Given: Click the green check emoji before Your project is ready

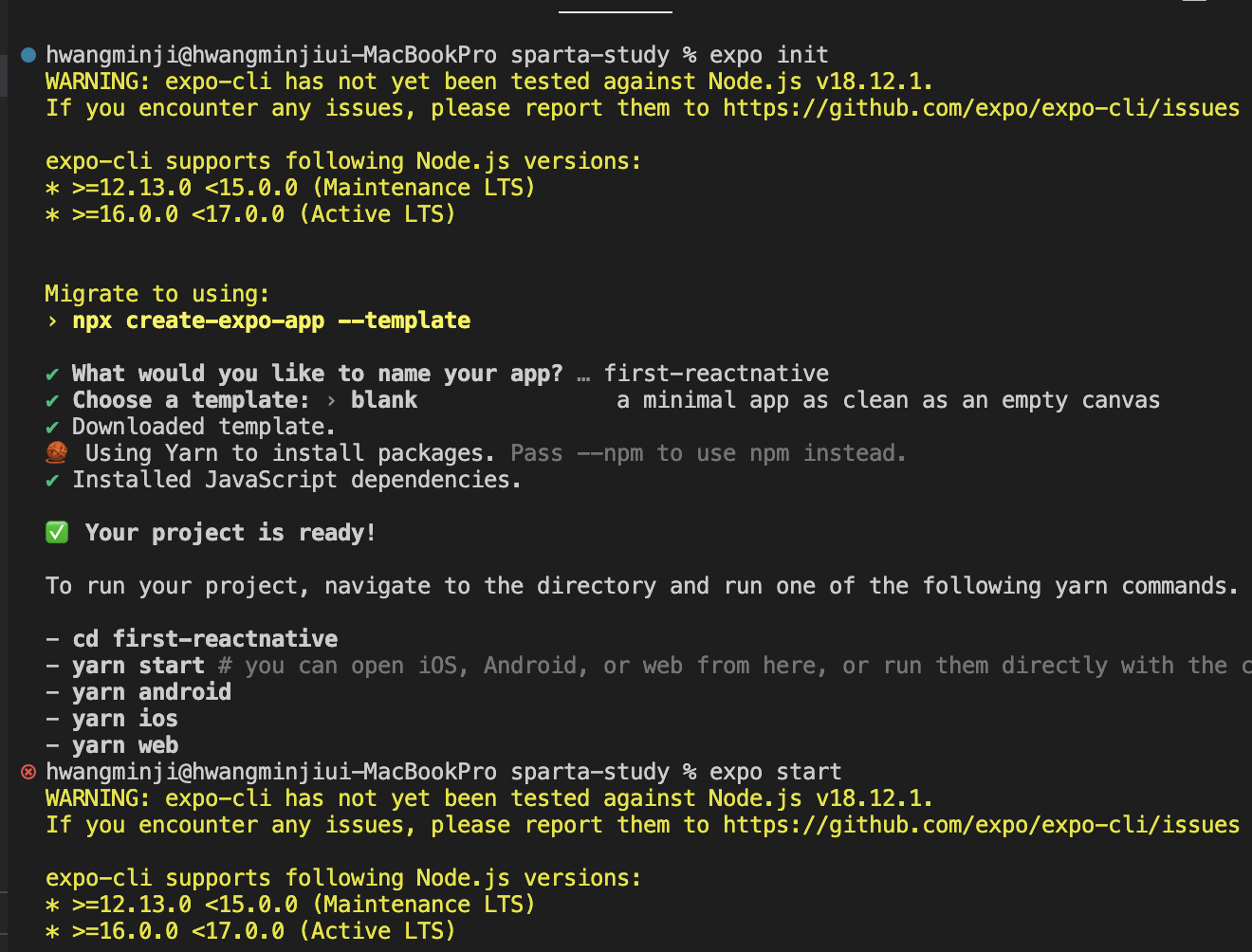Looking at the screenshot, I should 57,533.
